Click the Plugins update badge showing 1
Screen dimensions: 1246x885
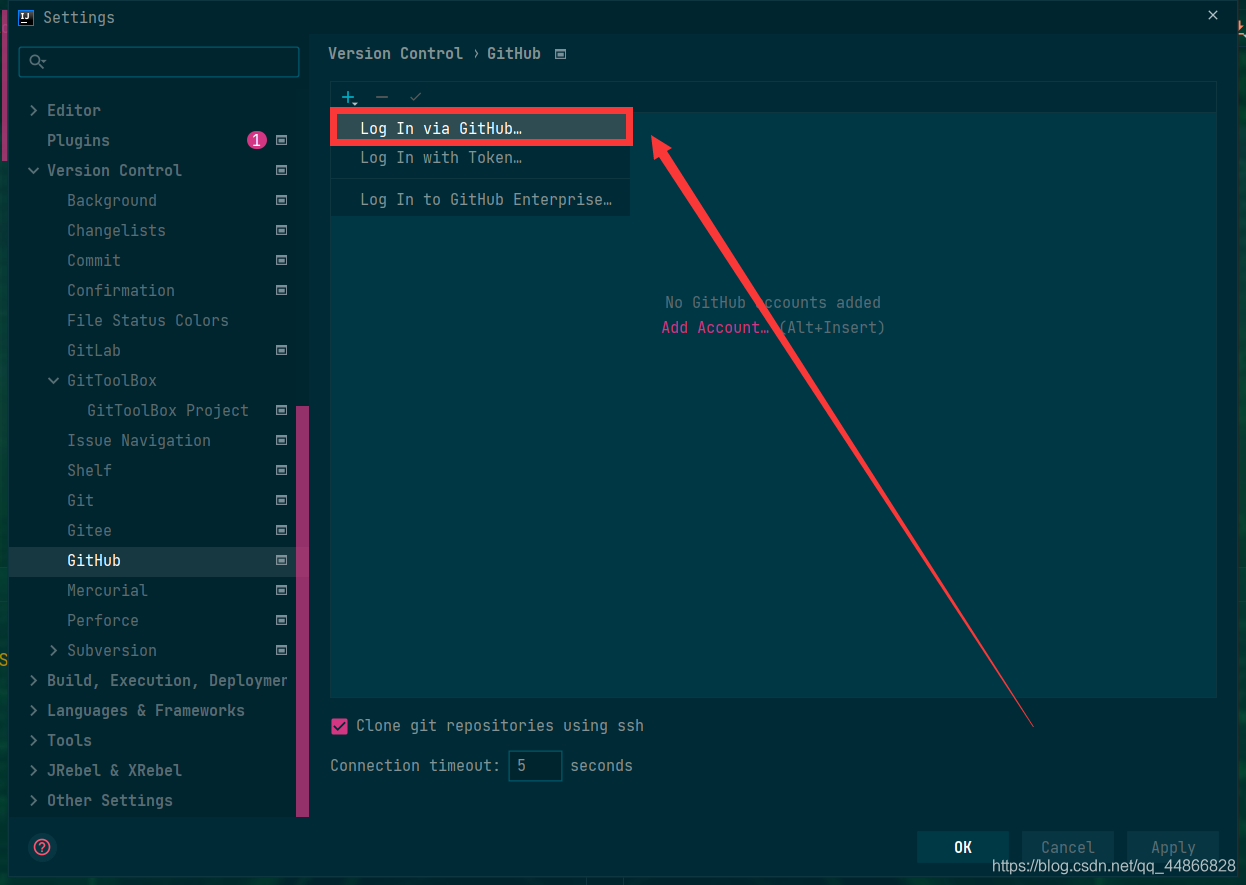pos(257,141)
